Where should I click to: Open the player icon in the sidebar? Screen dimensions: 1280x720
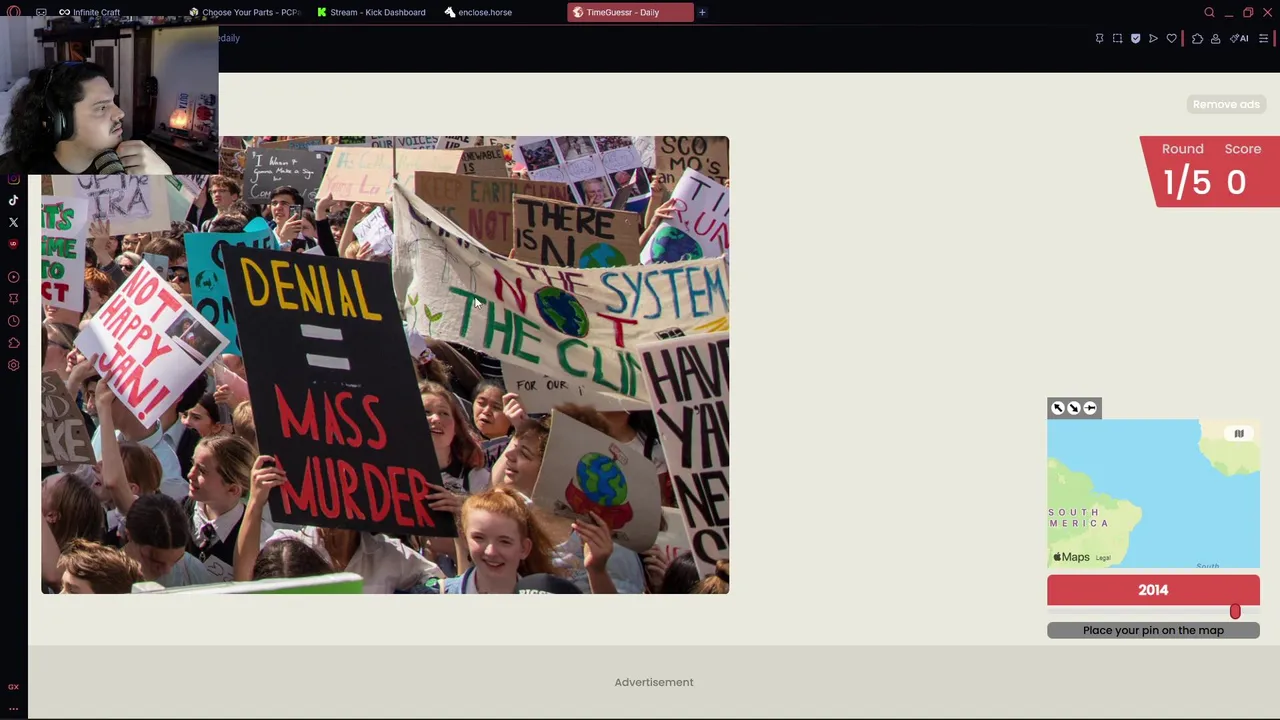pos(13,277)
